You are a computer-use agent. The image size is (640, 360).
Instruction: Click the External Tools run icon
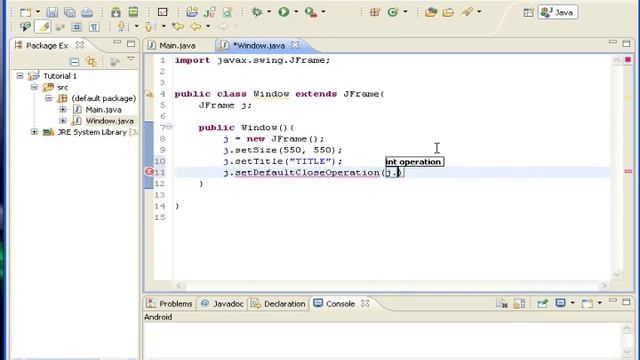pyautogui.click(x=311, y=12)
